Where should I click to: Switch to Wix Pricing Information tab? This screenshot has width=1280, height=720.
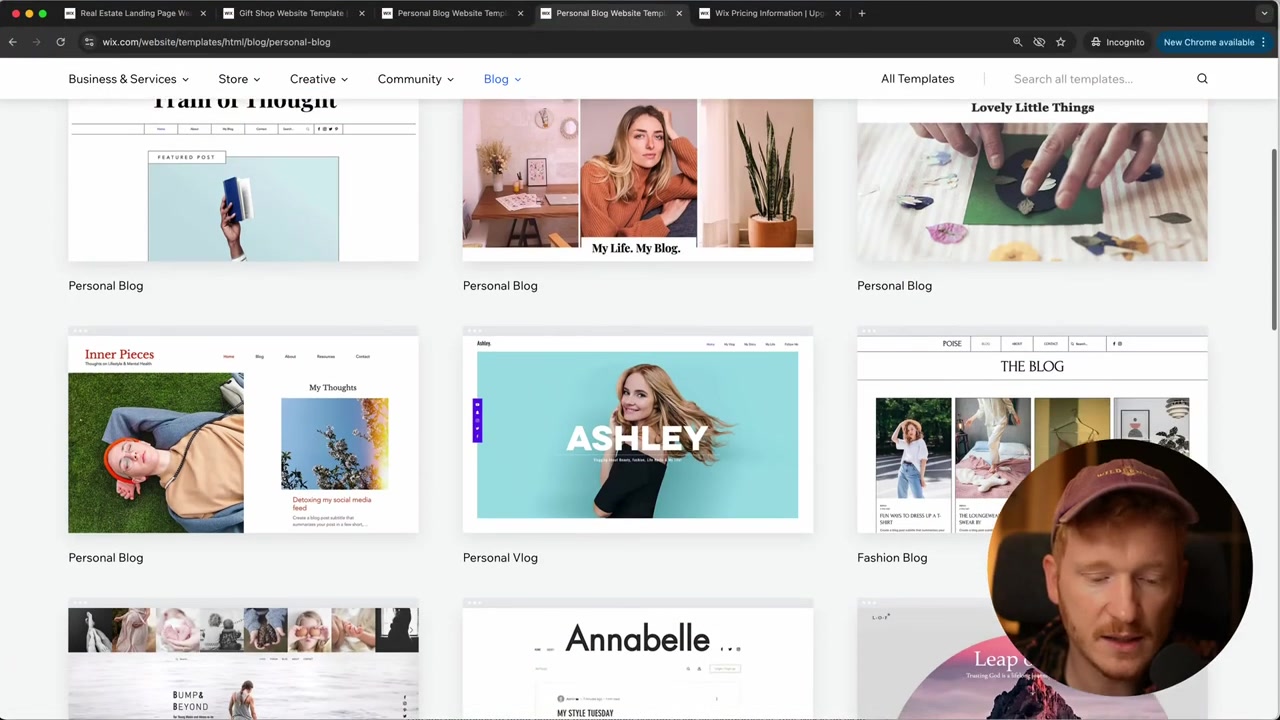[x=768, y=13]
